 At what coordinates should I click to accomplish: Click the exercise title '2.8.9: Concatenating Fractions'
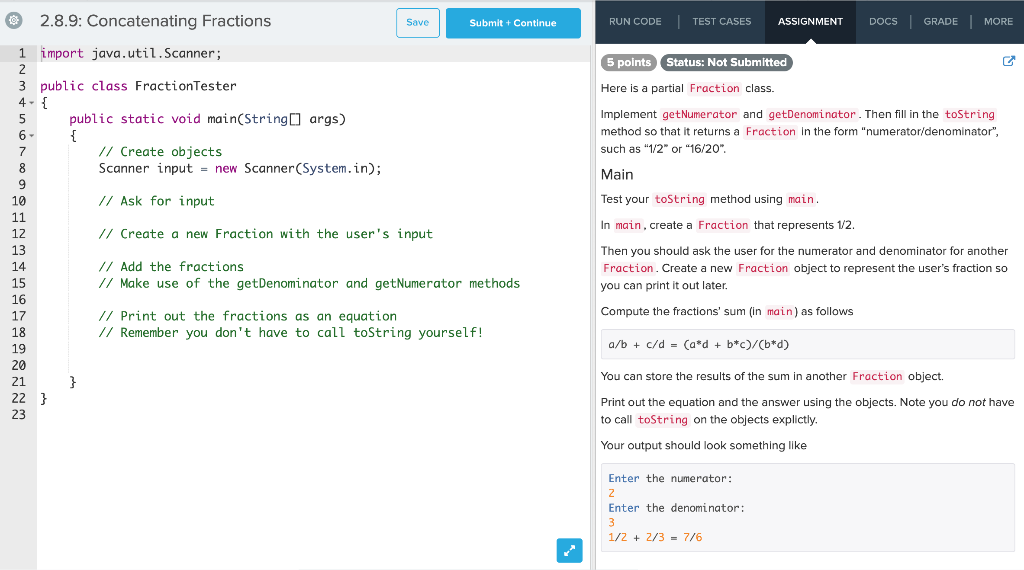tap(155, 21)
